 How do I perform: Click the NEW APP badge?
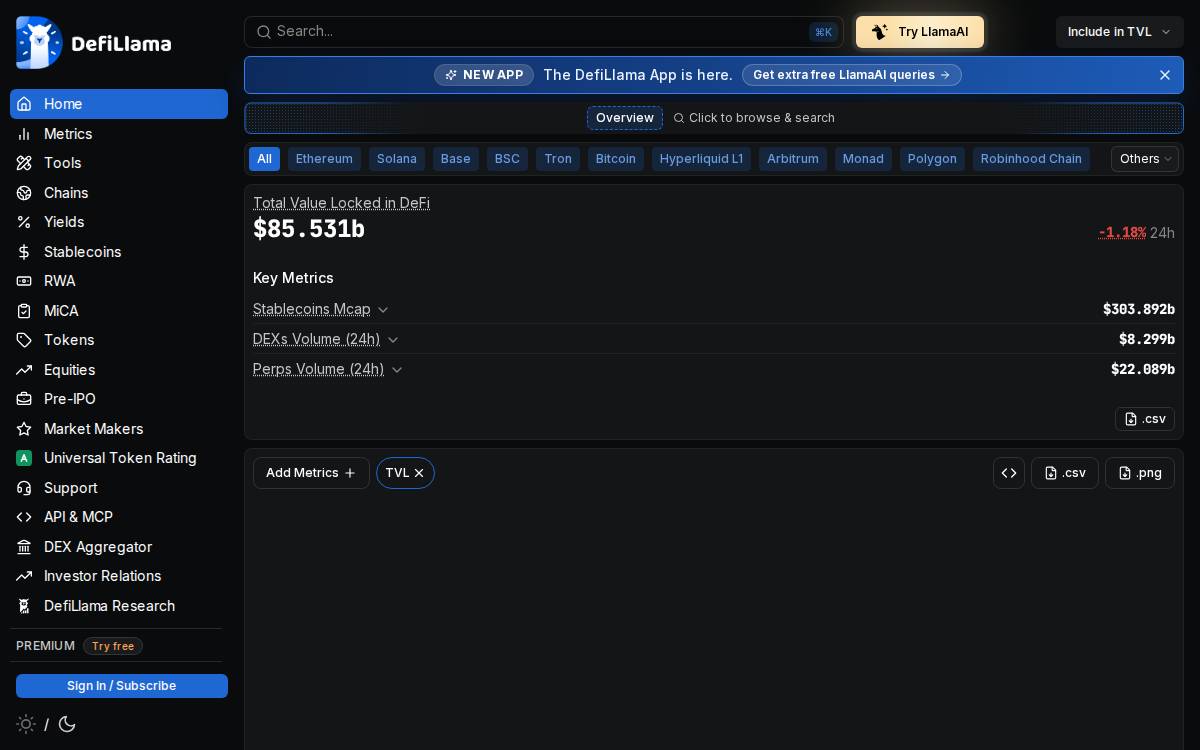pyautogui.click(x=484, y=75)
